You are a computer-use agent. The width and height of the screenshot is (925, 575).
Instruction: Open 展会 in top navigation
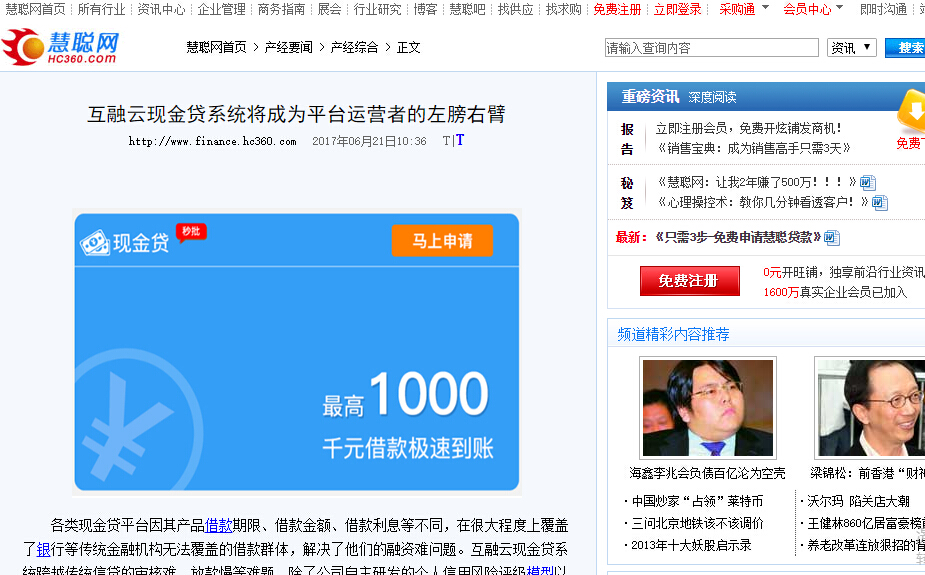pos(329,9)
